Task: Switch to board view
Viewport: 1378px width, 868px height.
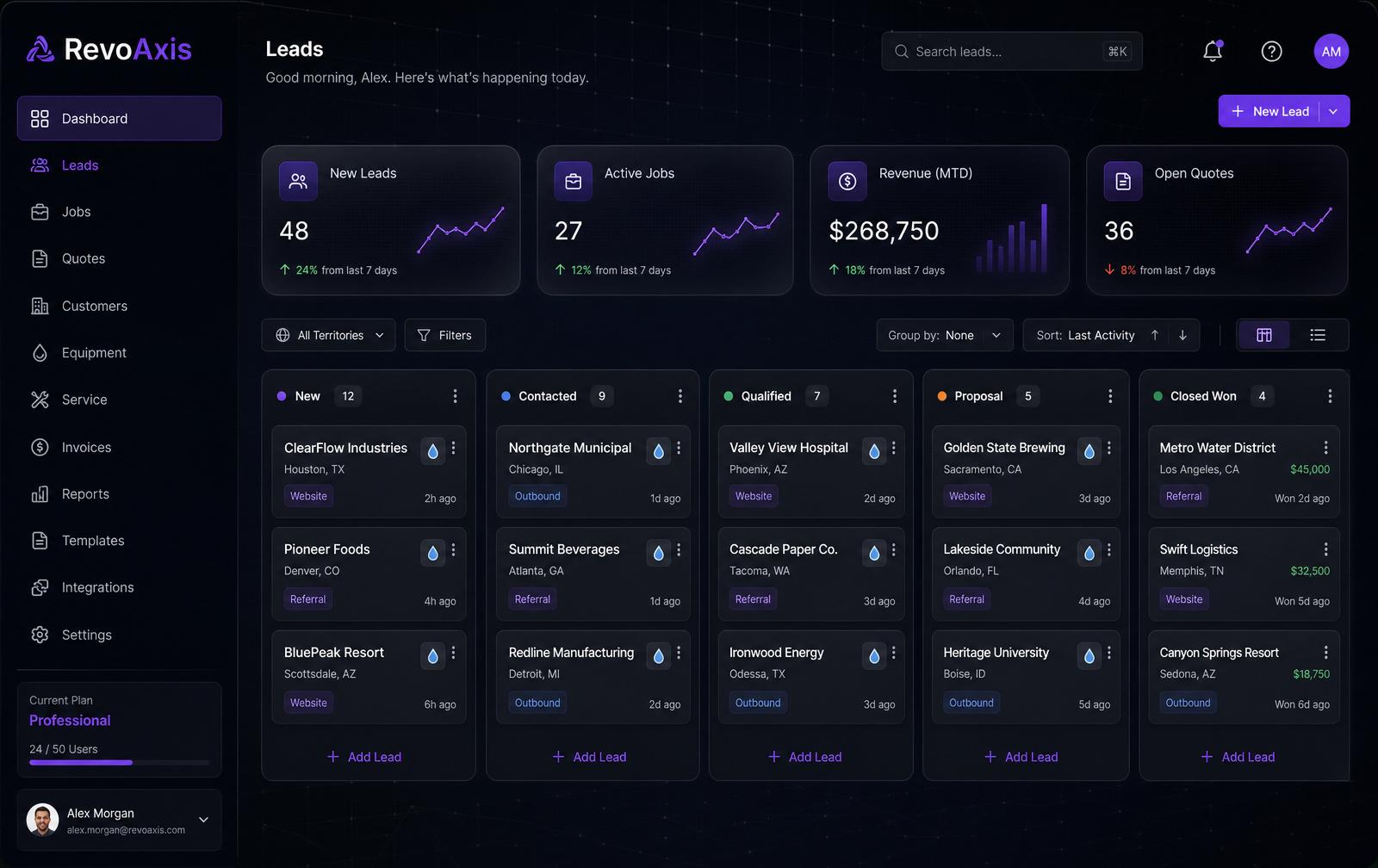Action: 1263,335
